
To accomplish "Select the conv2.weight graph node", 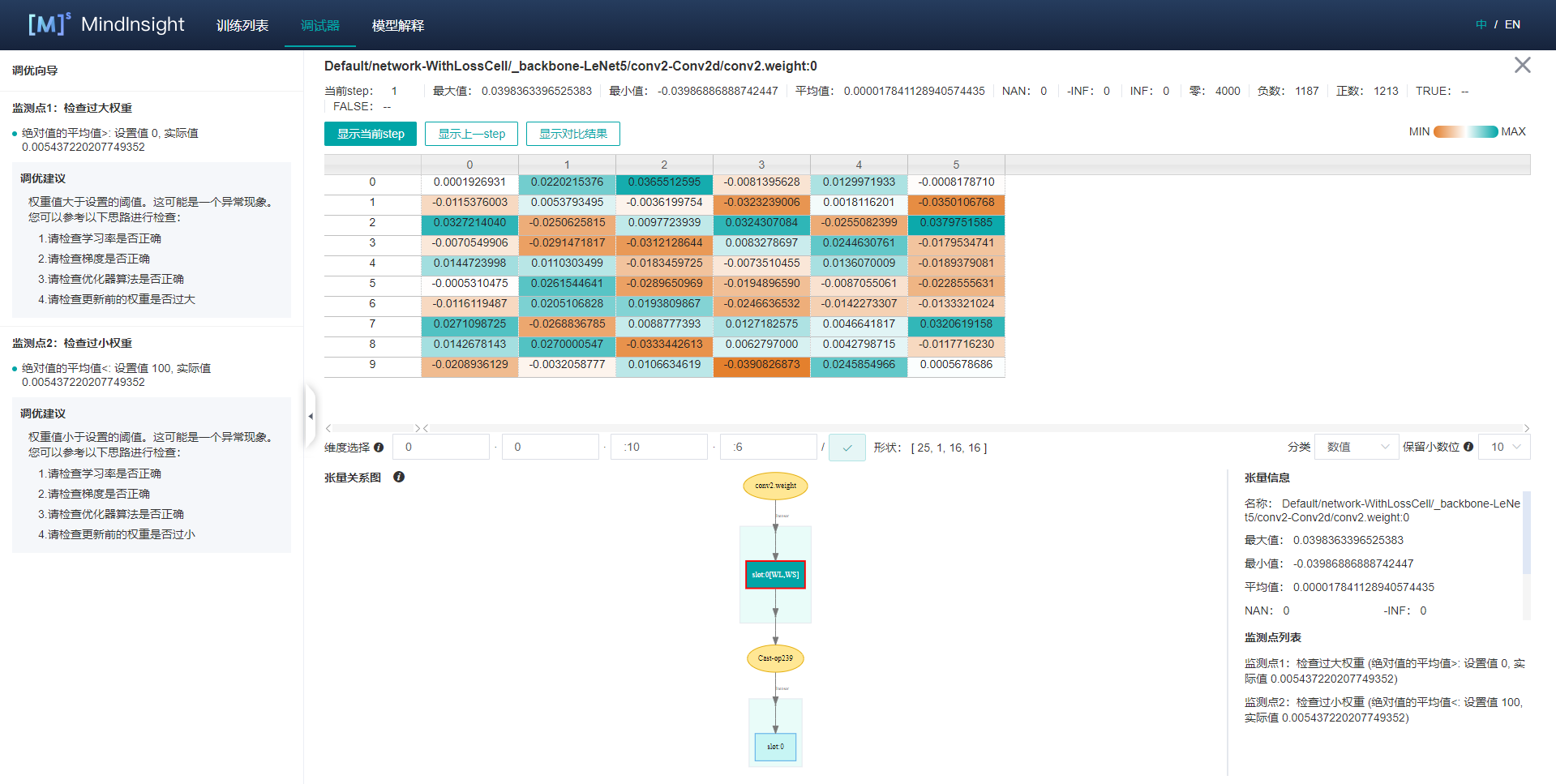I will (x=775, y=486).
